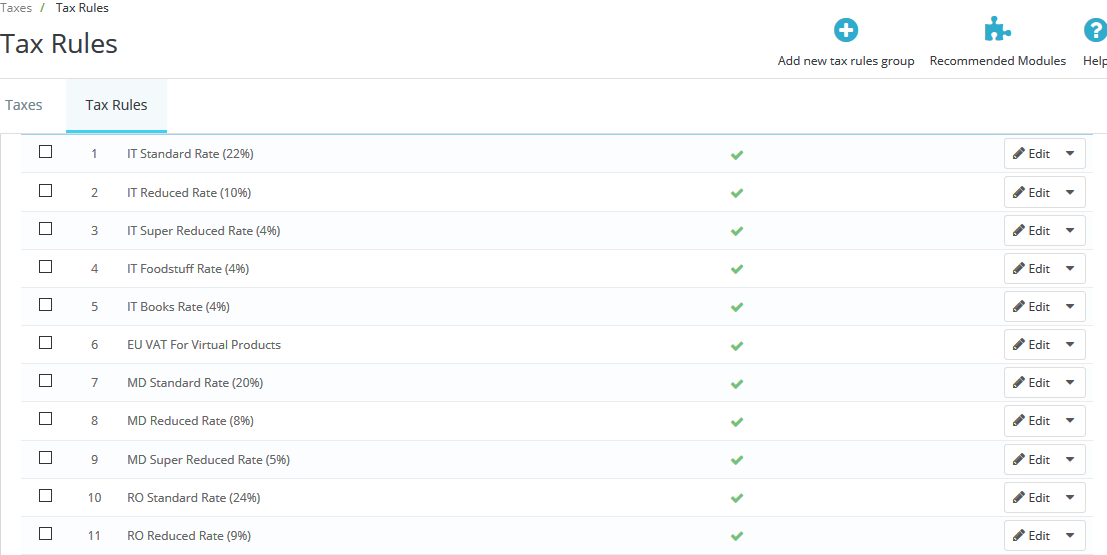The image size is (1107, 555).
Task: Click the 'IT Standard Rate (22%)' name text
Action: (191, 154)
